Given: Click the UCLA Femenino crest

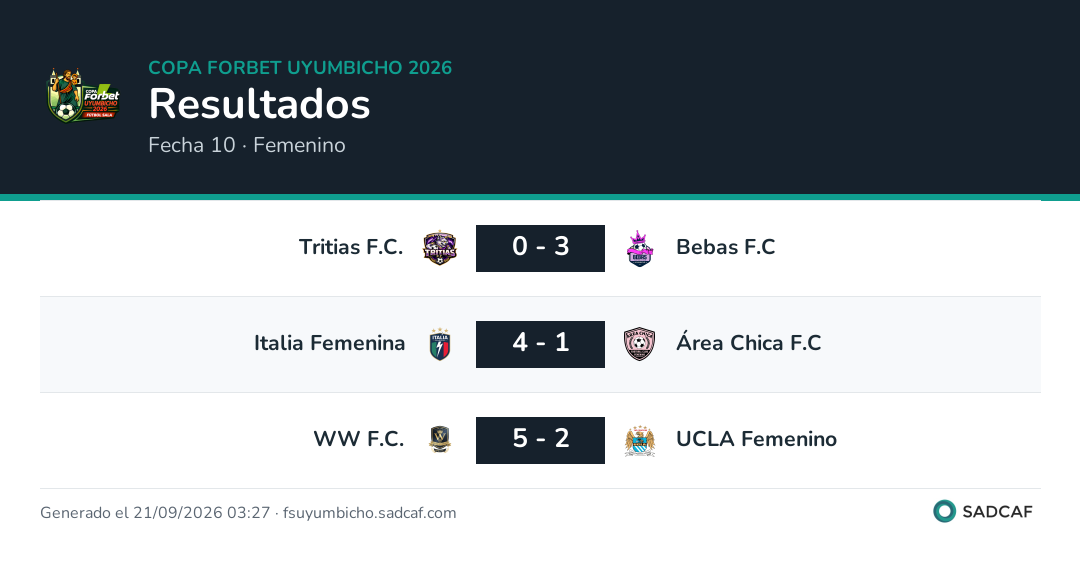Looking at the screenshot, I should click(640, 441).
